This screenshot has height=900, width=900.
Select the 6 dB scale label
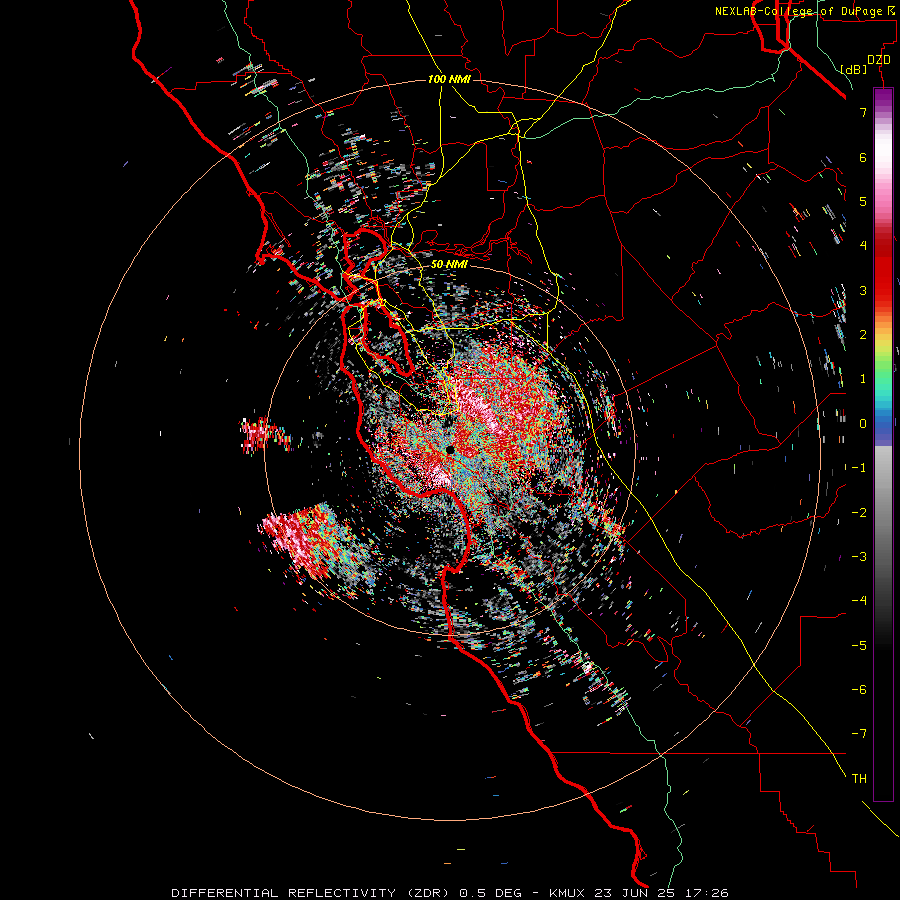click(863, 157)
